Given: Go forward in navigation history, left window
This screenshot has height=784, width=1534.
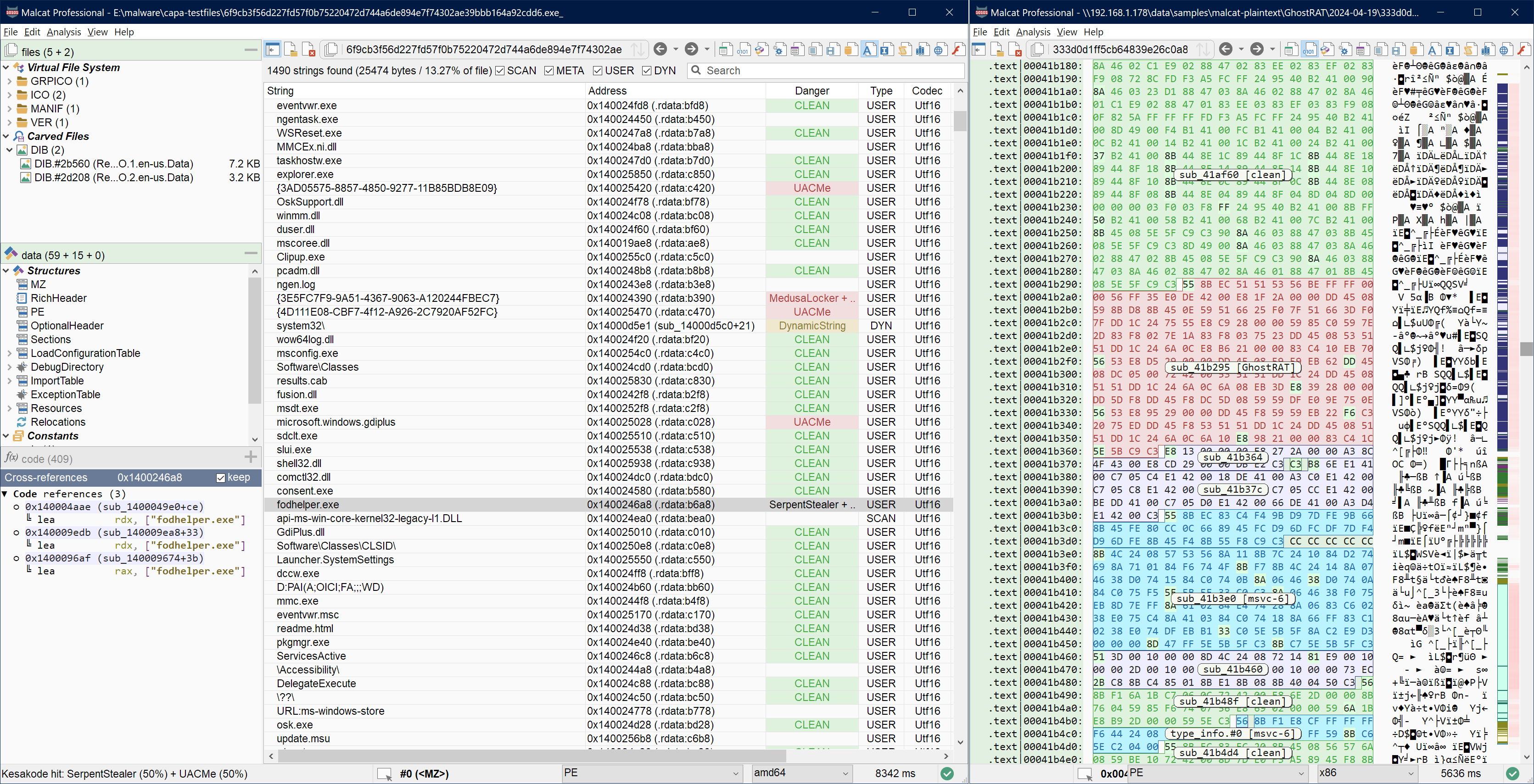Looking at the screenshot, I should click(691, 50).
